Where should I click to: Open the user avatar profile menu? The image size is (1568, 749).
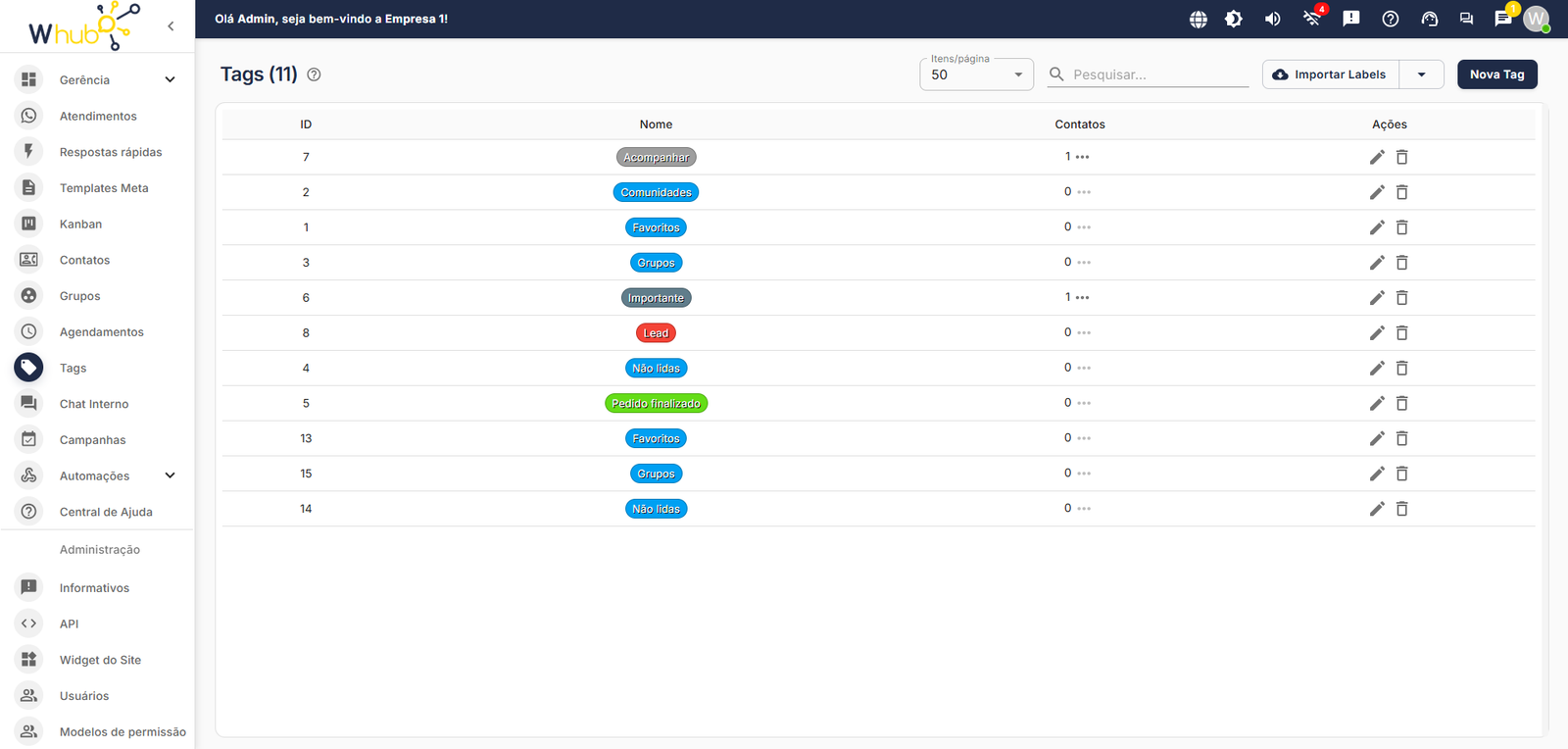[1537, 19]
